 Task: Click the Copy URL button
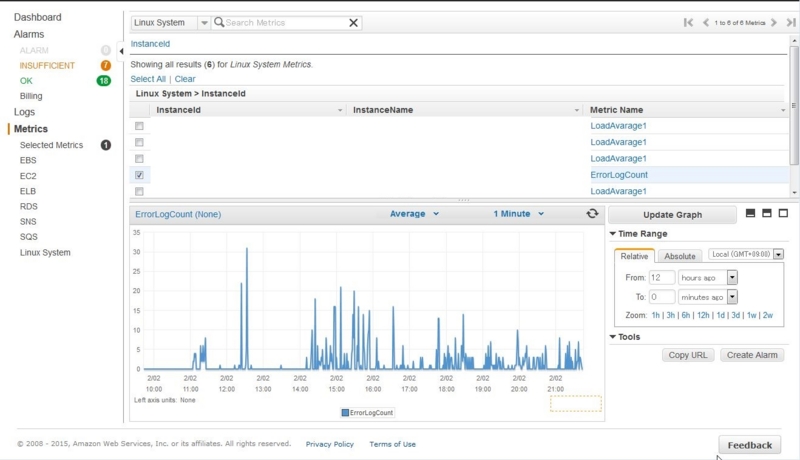pyautogui.click(x=688, y=355)
